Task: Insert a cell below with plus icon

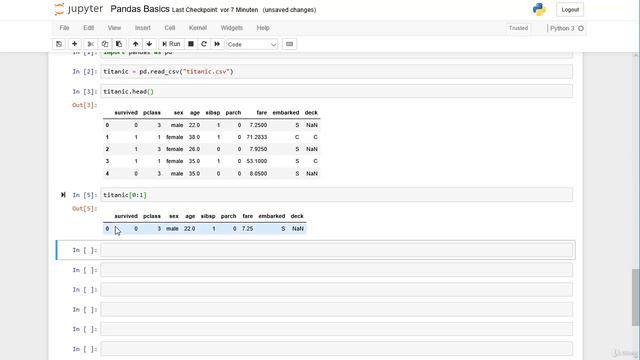Action: coord(74,44)
